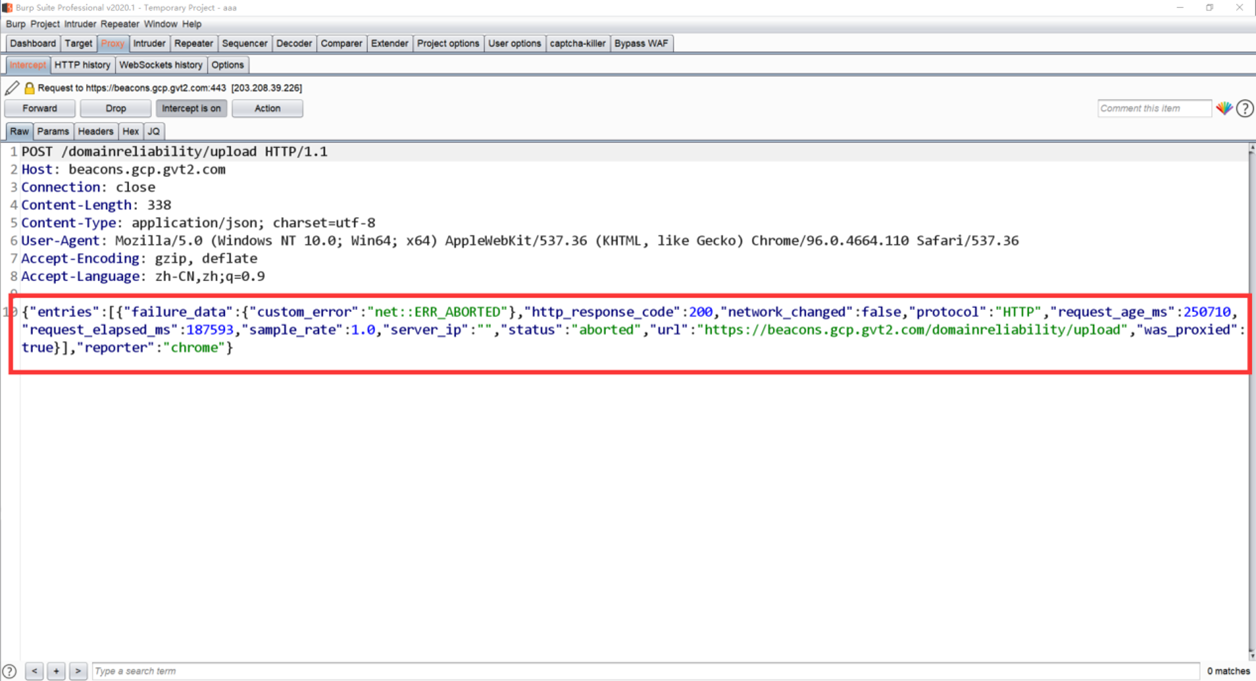Switch to the Target tab
The width and height of the screenshot is (1256, 681).
79,43
